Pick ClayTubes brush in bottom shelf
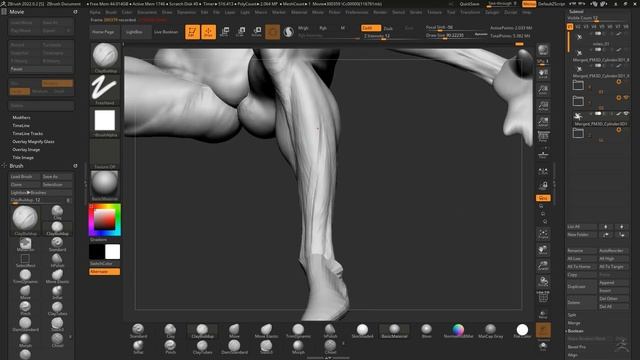The width and height of the screenshot is (640, 360). tap(202, 347)
